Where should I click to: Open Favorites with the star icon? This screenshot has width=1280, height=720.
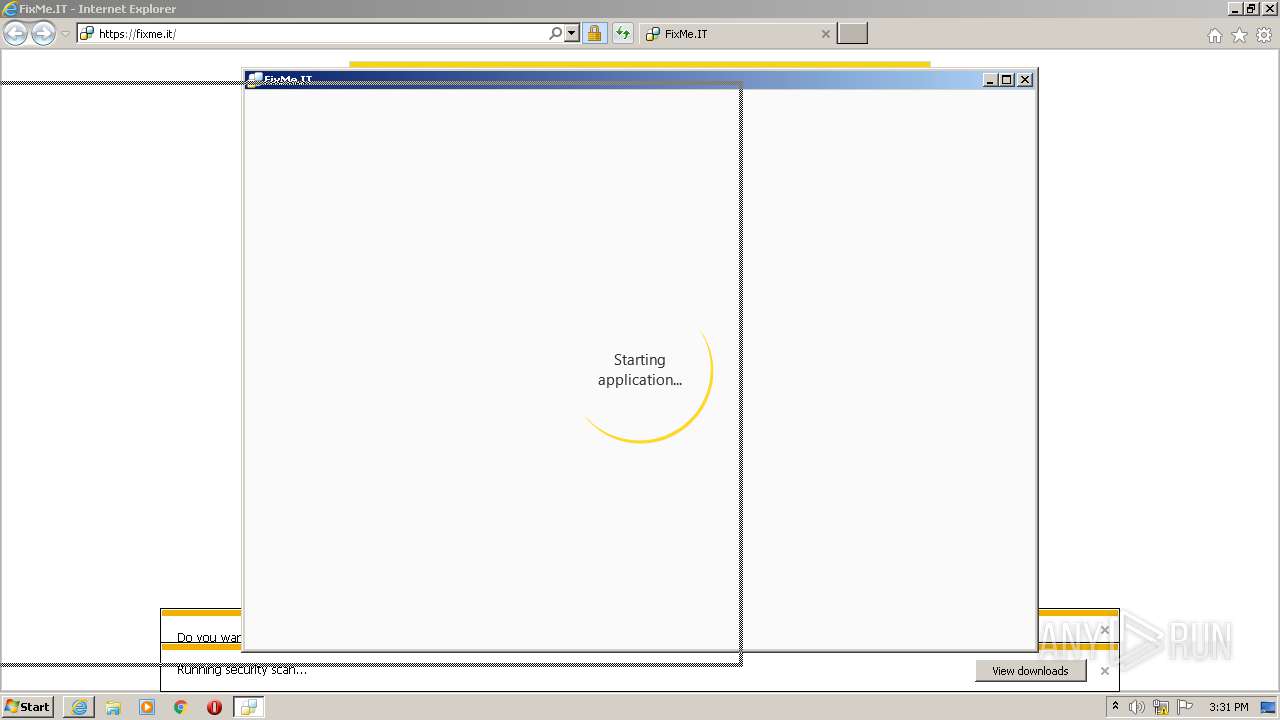pyautogui.click(x=1239, y=35)
